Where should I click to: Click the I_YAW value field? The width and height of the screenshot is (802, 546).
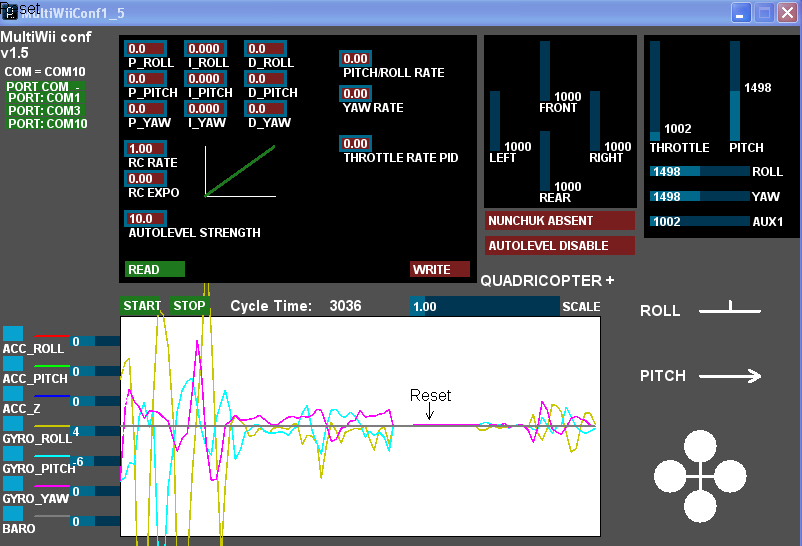[205, 108]
